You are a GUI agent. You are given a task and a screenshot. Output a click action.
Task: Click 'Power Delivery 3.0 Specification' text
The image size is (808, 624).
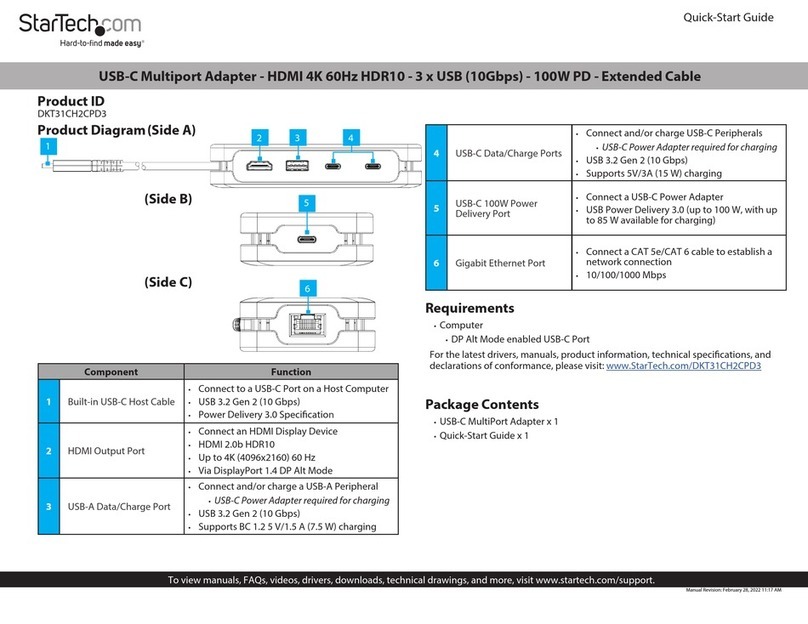click(x=266, y=414)
